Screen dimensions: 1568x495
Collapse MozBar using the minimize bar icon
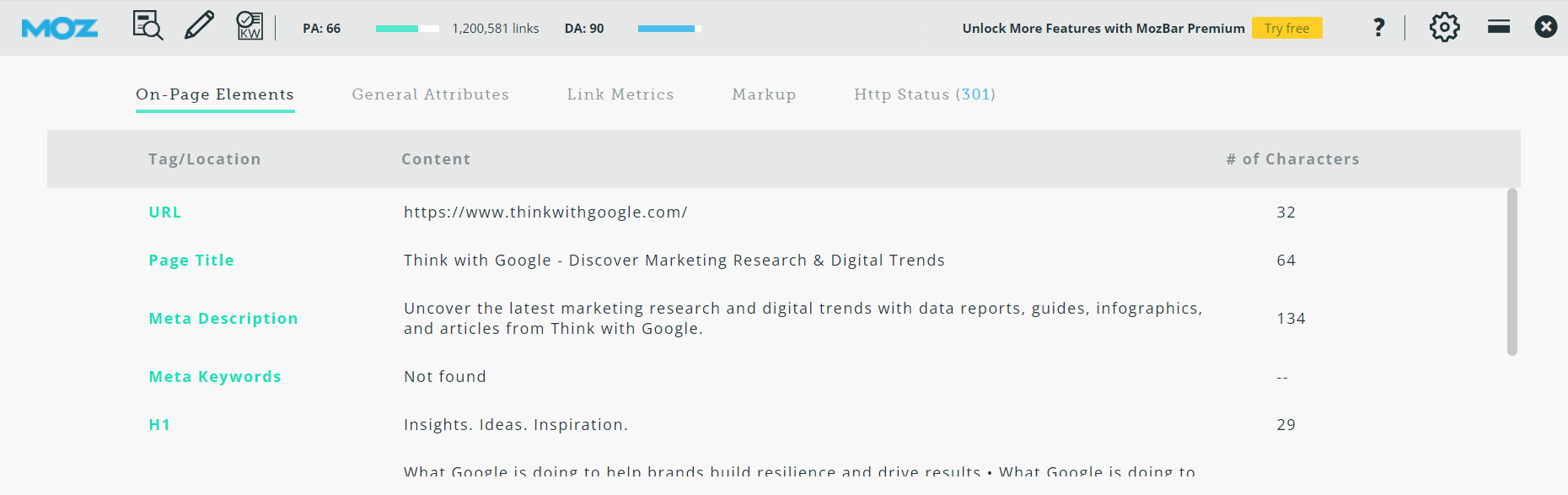tap(1499, 27)
